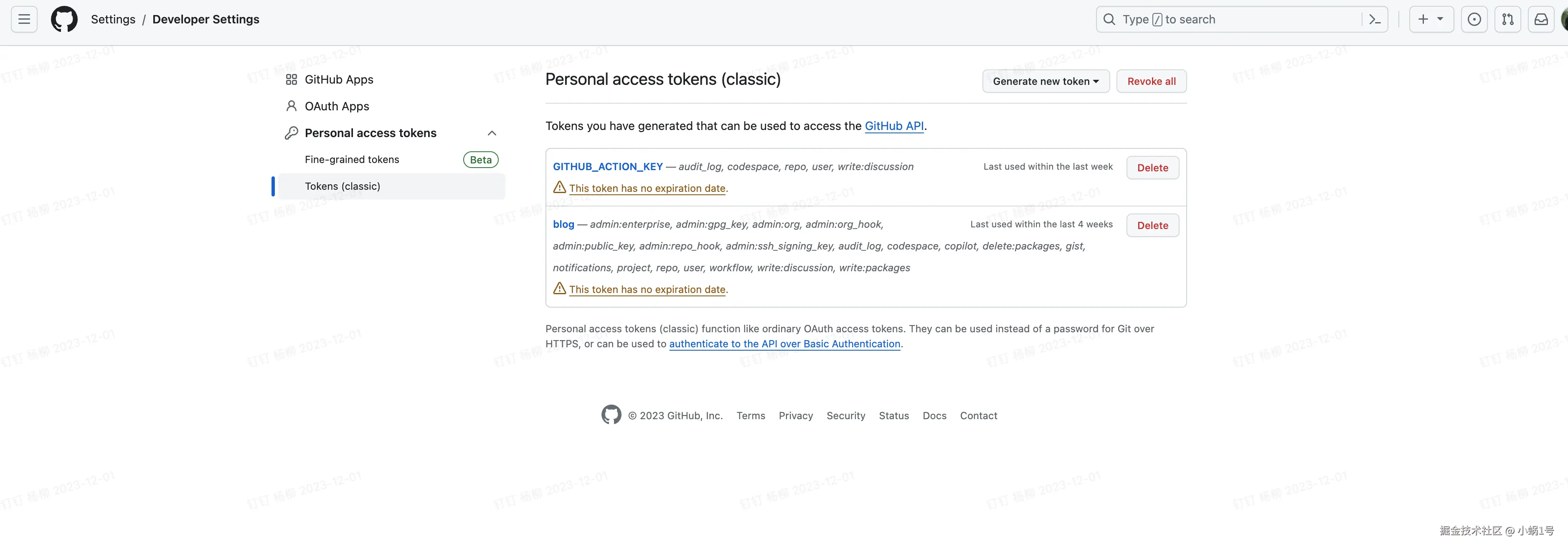Image resolution: width=1568 pixels, height=550 pixels.
Task: Click the footer GitHub logo
Action: point(611,415)
